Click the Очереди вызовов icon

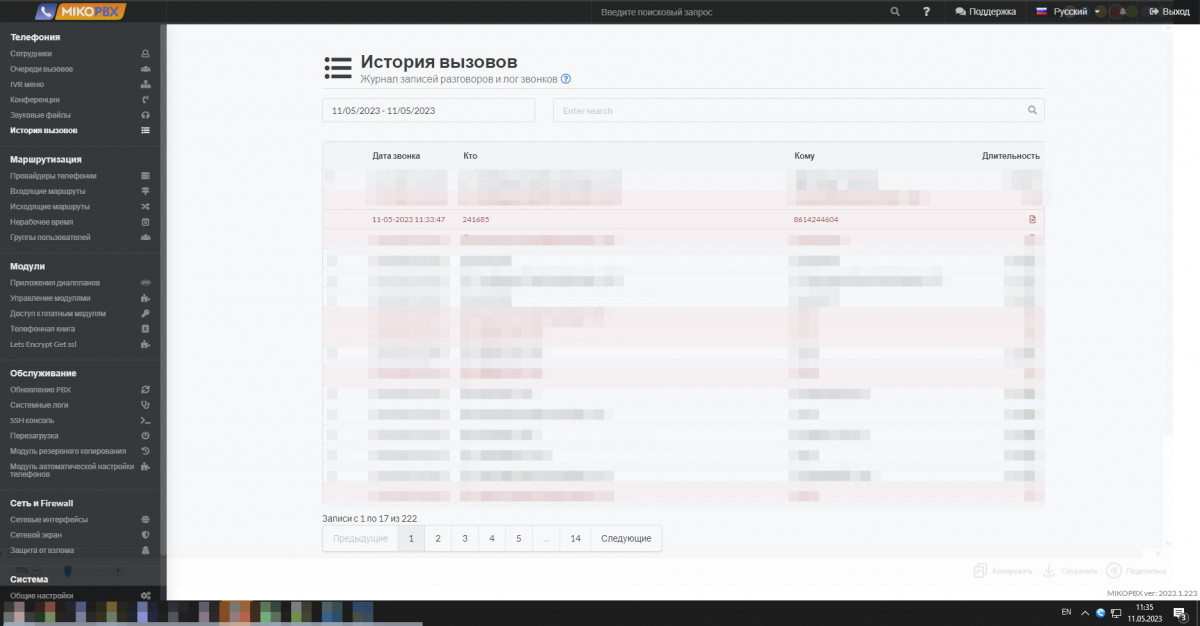pos(146,69)
